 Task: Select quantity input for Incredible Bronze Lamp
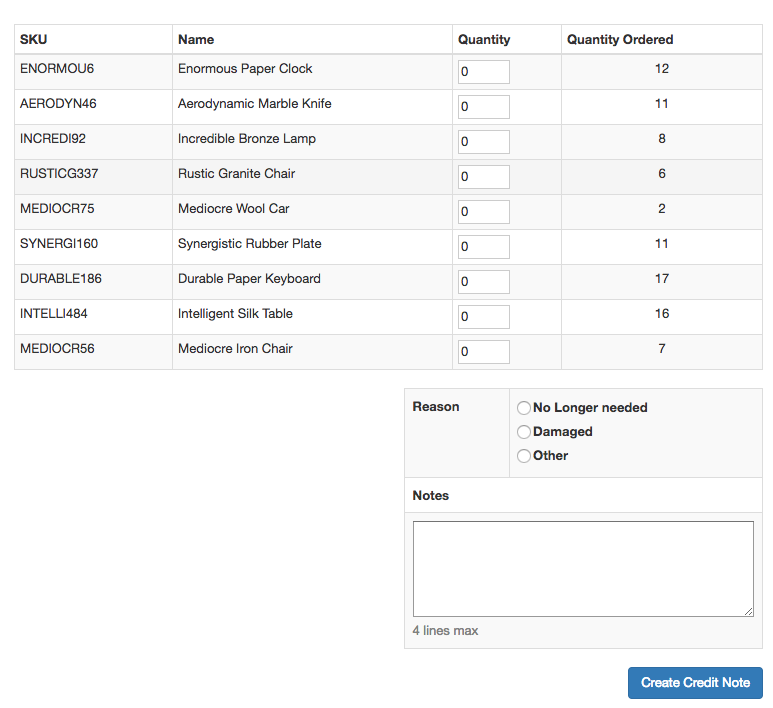(x=484, y=142)
